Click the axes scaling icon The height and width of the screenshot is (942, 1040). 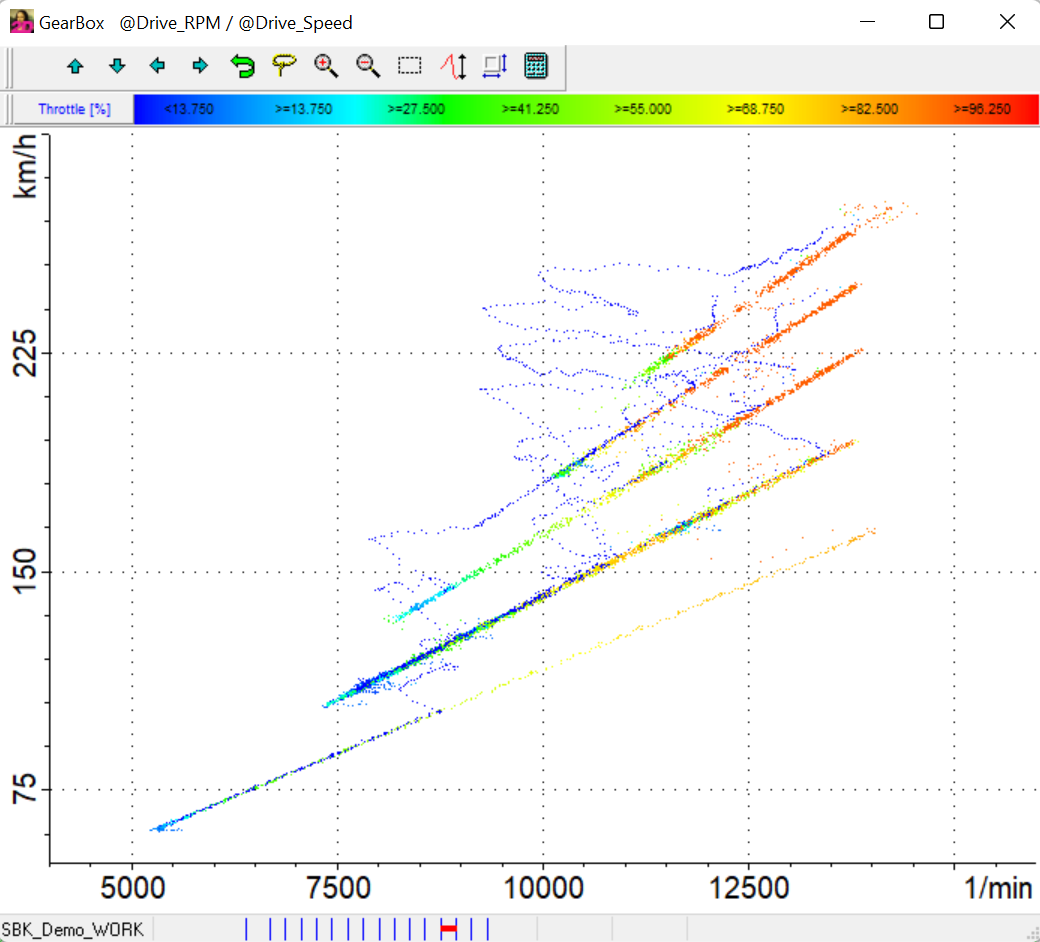(495, 67)
